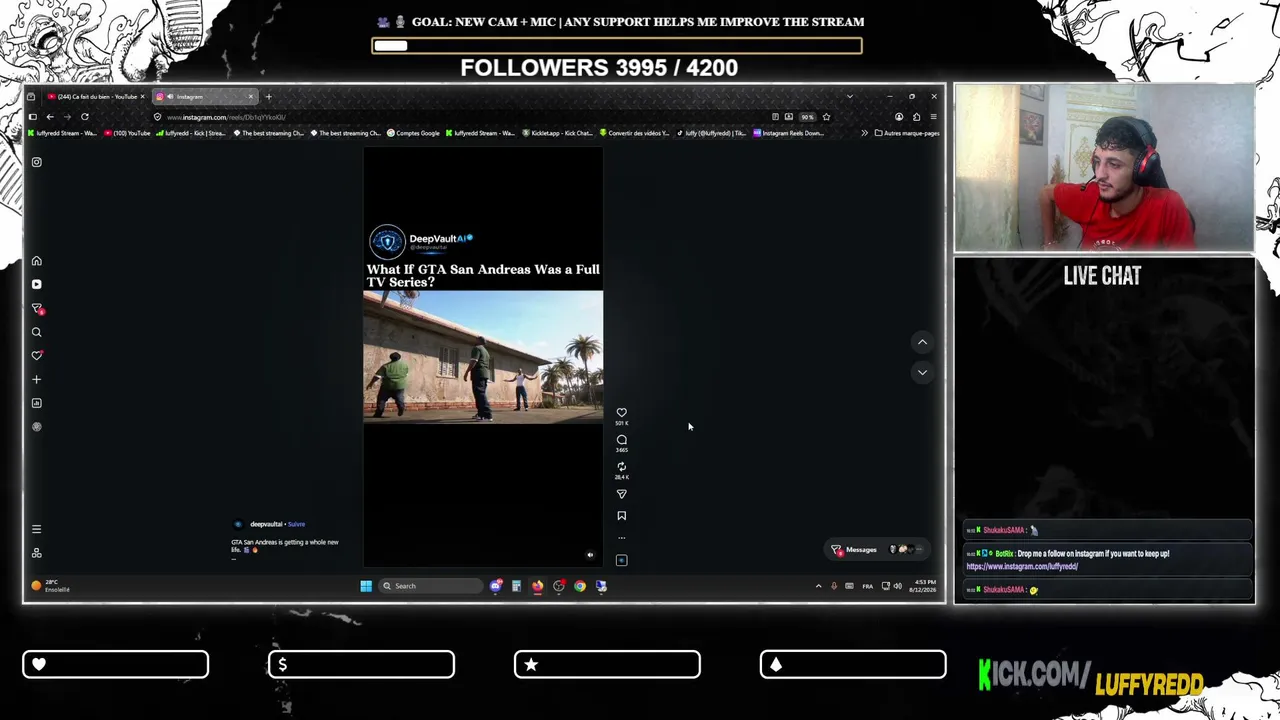Open Firefox from the Windows taskbar
Screen dimensions: 1280x720
pos(537,586)
